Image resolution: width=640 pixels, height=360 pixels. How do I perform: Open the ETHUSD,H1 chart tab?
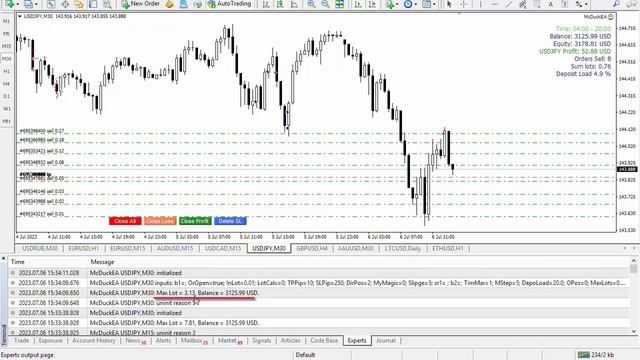[x=448, y=248]
